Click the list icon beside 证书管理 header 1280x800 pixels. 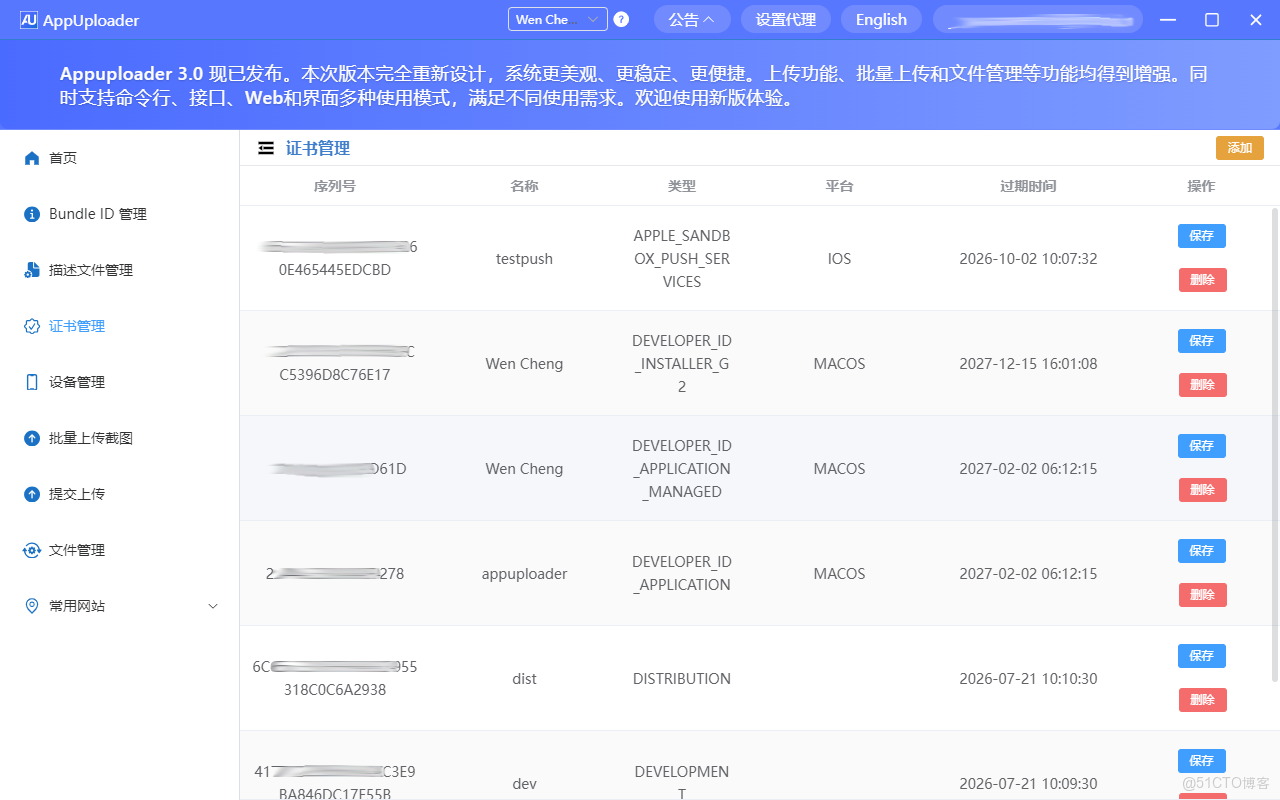point(266,147)
